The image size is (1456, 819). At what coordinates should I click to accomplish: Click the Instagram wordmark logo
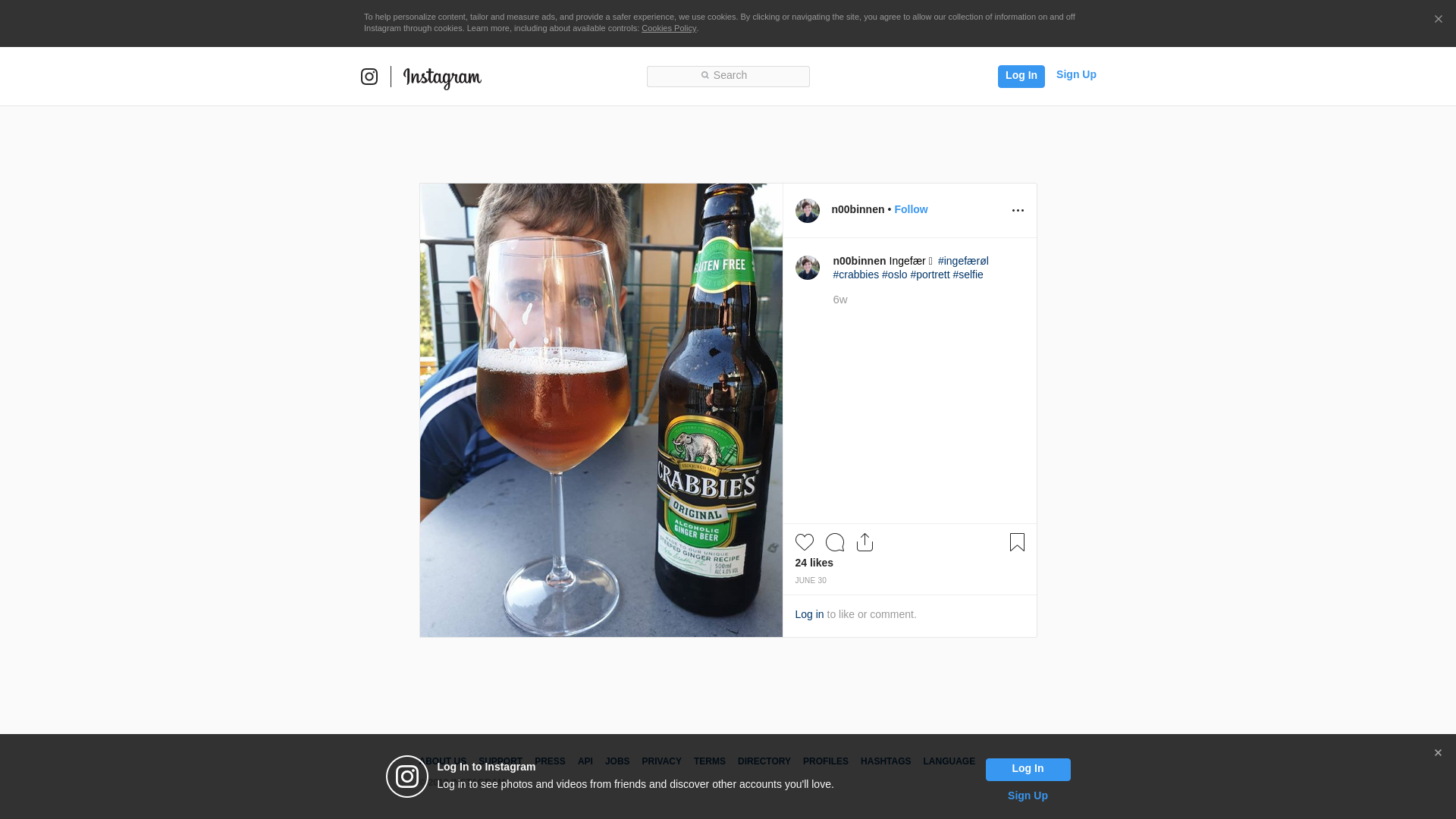point(442,77)
